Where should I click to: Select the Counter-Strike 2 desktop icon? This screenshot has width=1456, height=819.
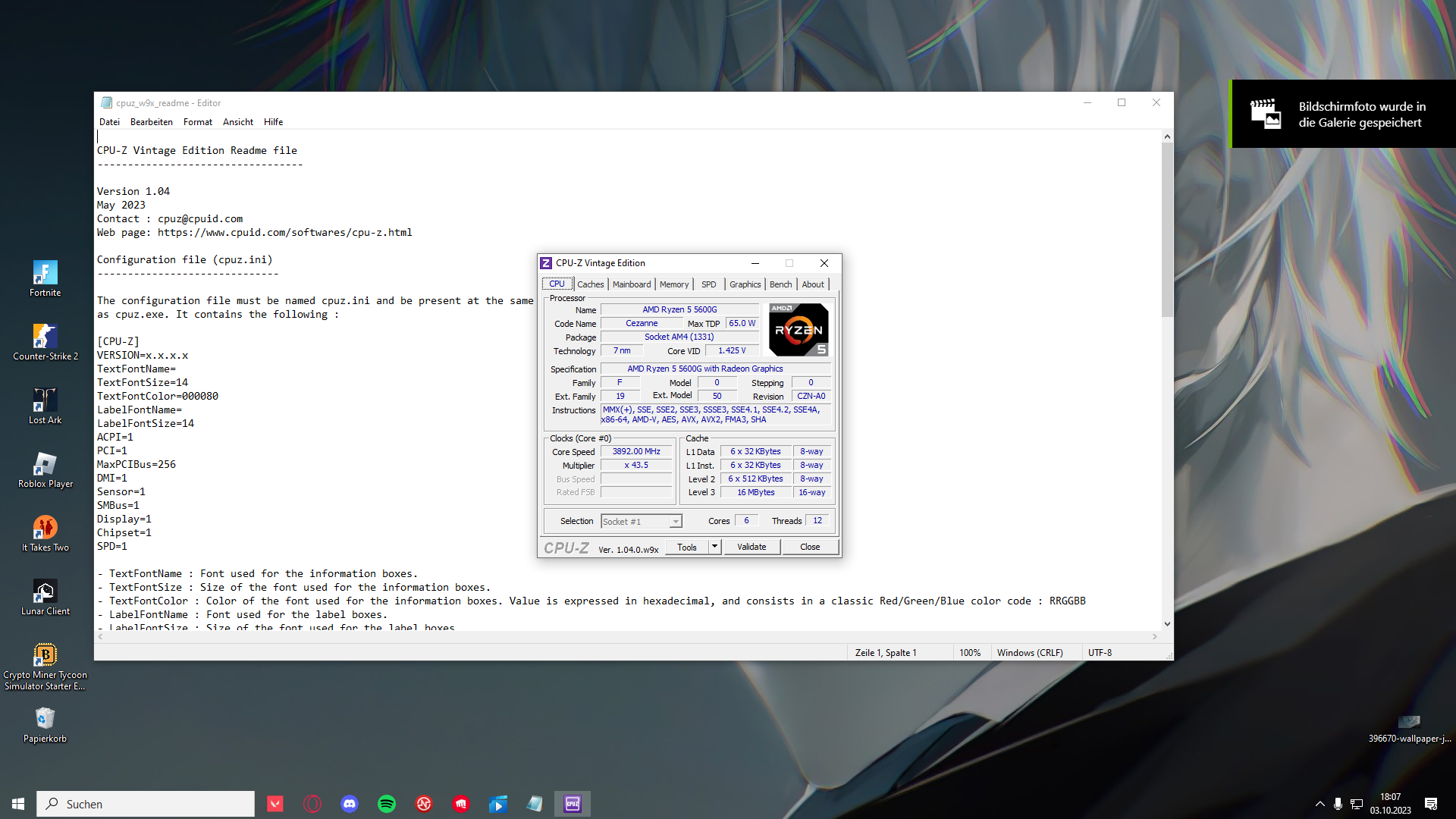click(x=45, y=337)
